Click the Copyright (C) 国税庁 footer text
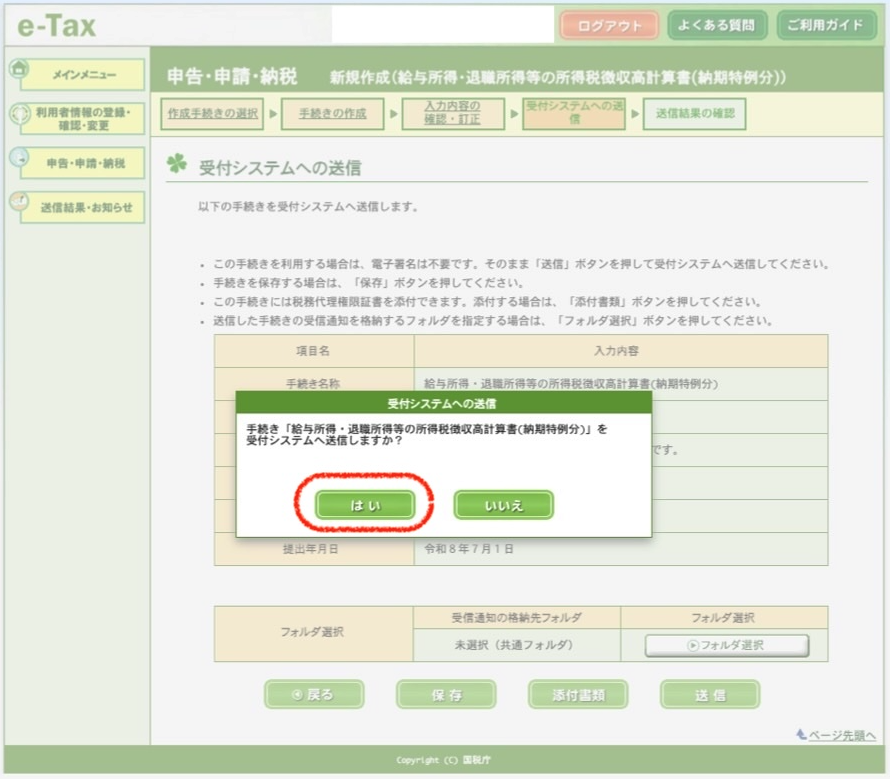Viewport: 890px width, 779px height. point(443,760)
